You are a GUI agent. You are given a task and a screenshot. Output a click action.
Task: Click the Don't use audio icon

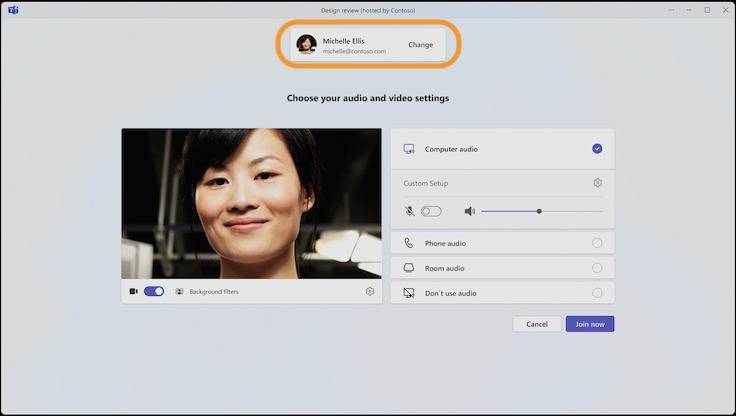pyautogui.click(x=409, y=293)
